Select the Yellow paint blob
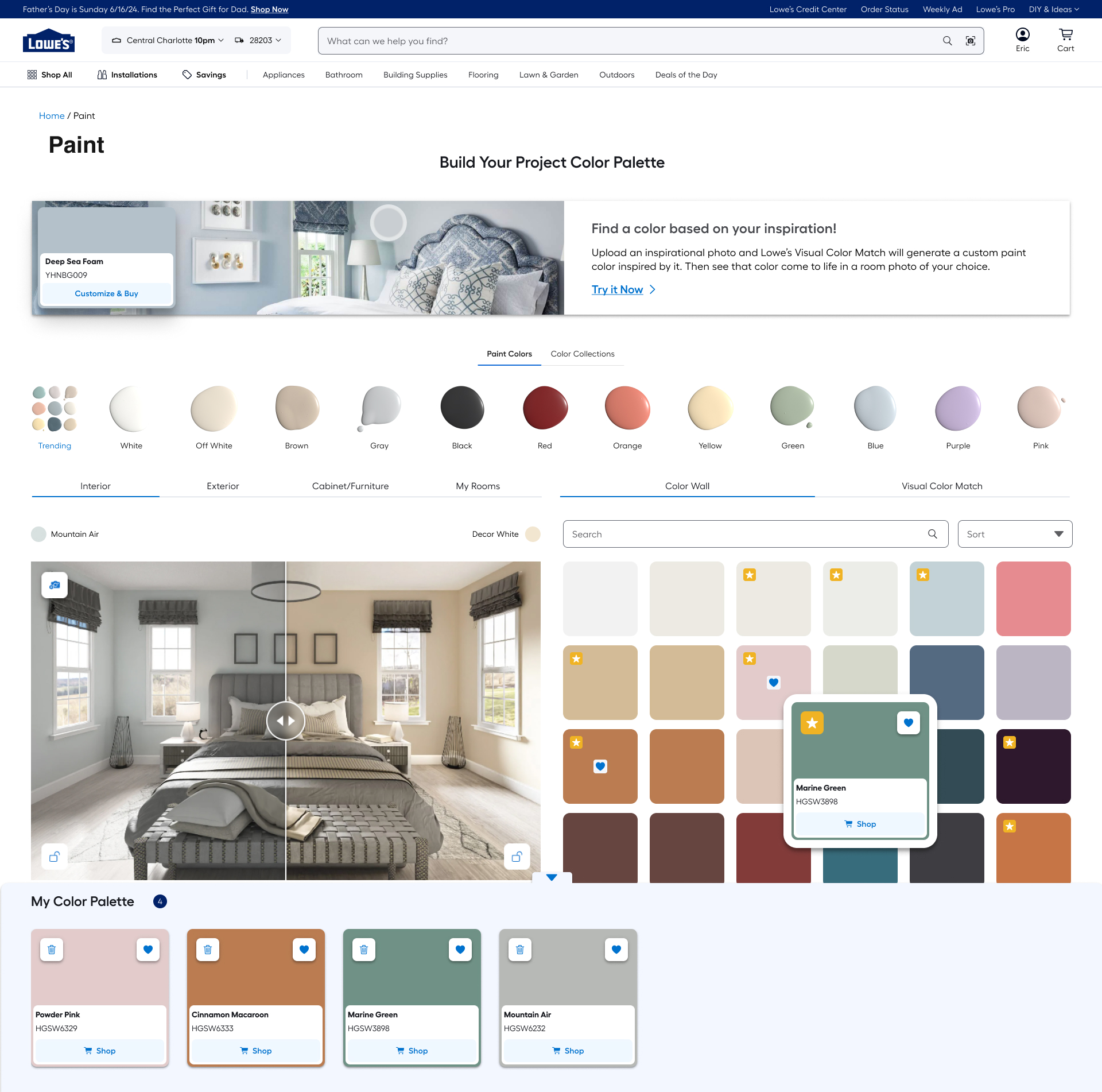The height and width of the screenshot is (1092, 1102). pos(710,408)
